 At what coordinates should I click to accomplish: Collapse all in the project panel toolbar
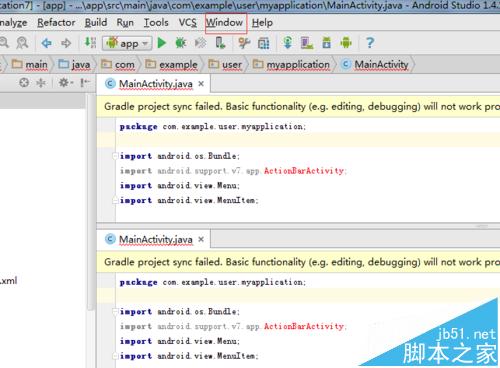coord(41,82)
